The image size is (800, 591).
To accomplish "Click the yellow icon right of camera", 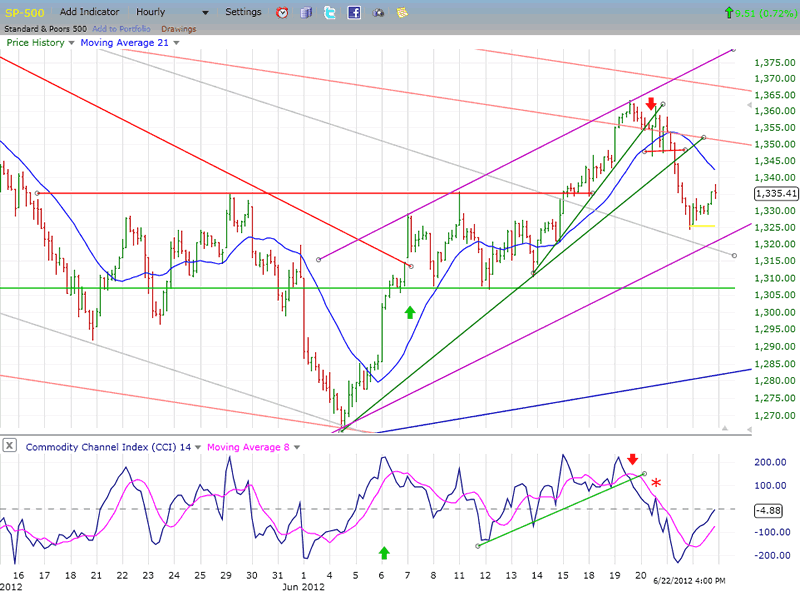I will pyautogui.click(x=400, y=13).
